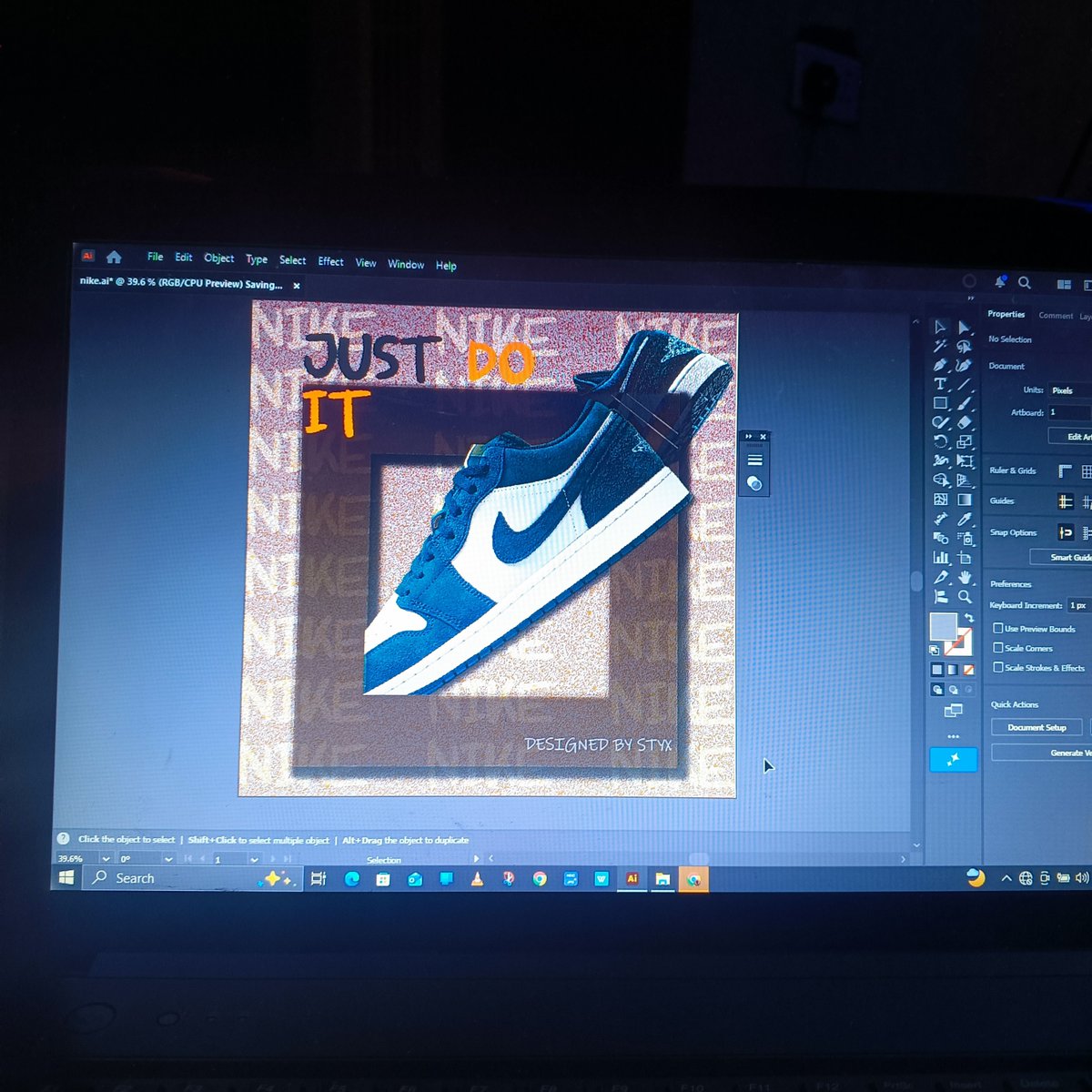Open the File menu
Screen dimensions: 1092x1092
tap(155, 257)
